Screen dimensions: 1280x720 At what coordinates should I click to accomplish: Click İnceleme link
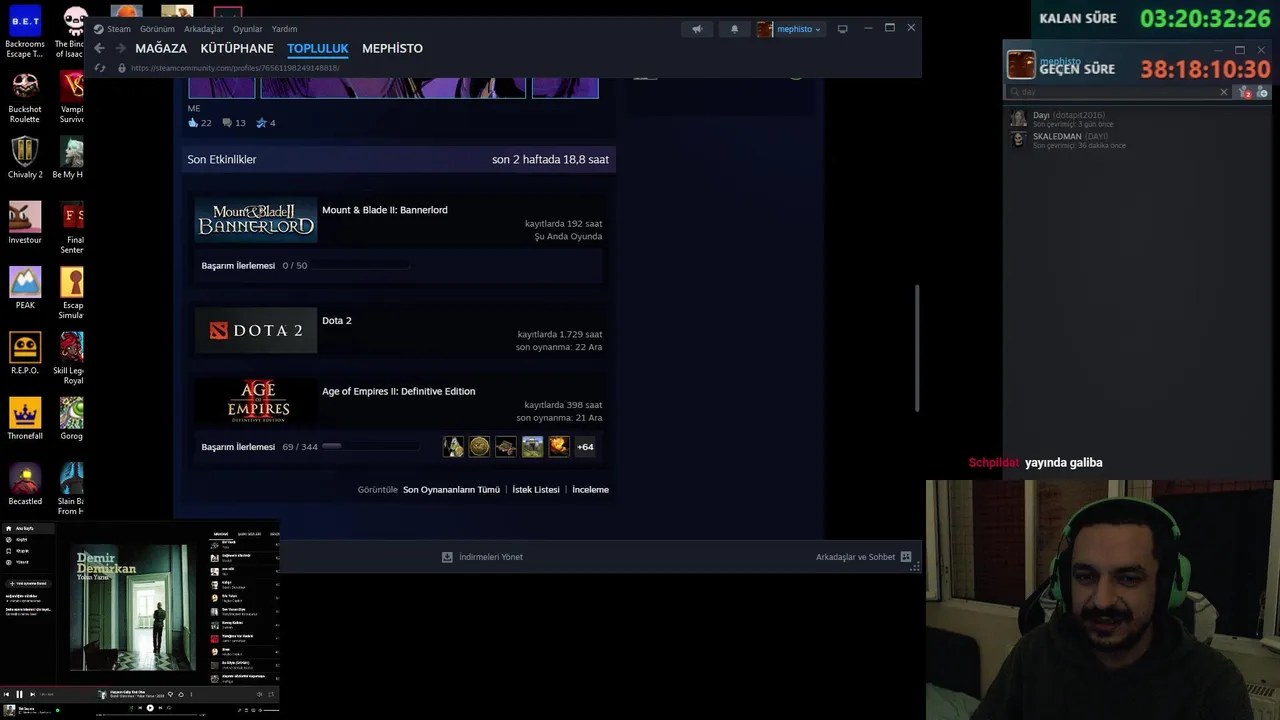click(x=590, y=490)
